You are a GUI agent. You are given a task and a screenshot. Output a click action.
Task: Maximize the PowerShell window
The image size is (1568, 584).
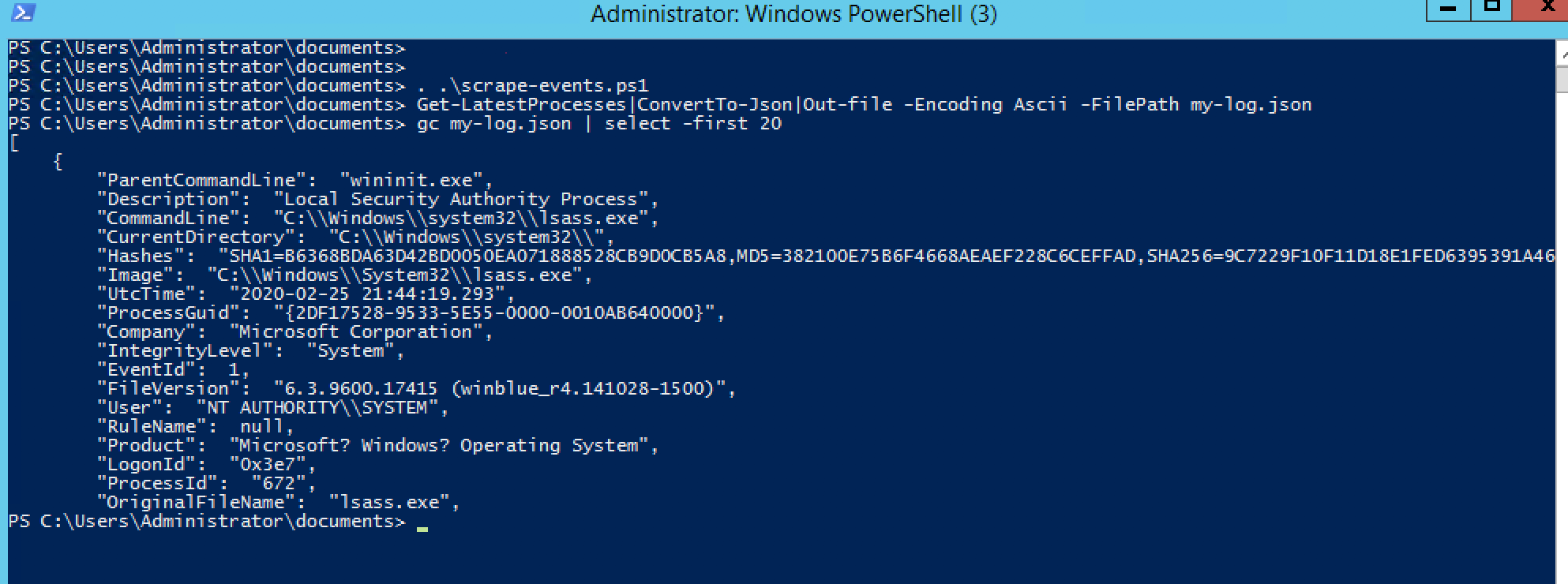click(x=1491, y=9)
